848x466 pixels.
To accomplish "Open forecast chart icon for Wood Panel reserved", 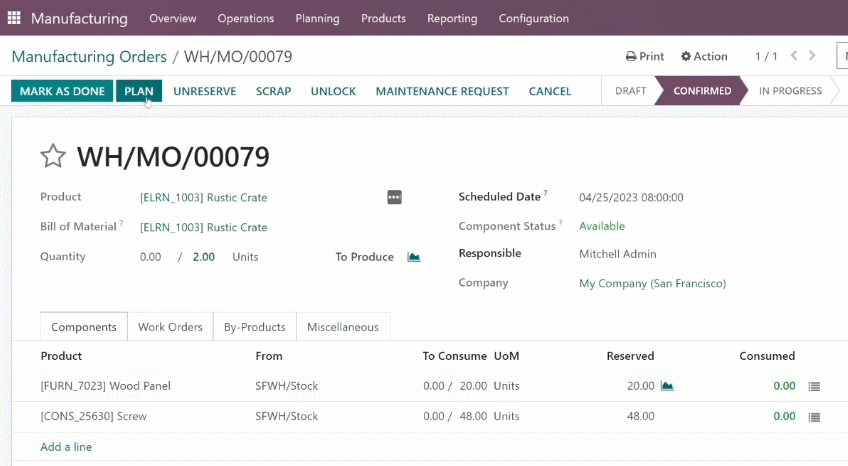I will tap(667, 386).
